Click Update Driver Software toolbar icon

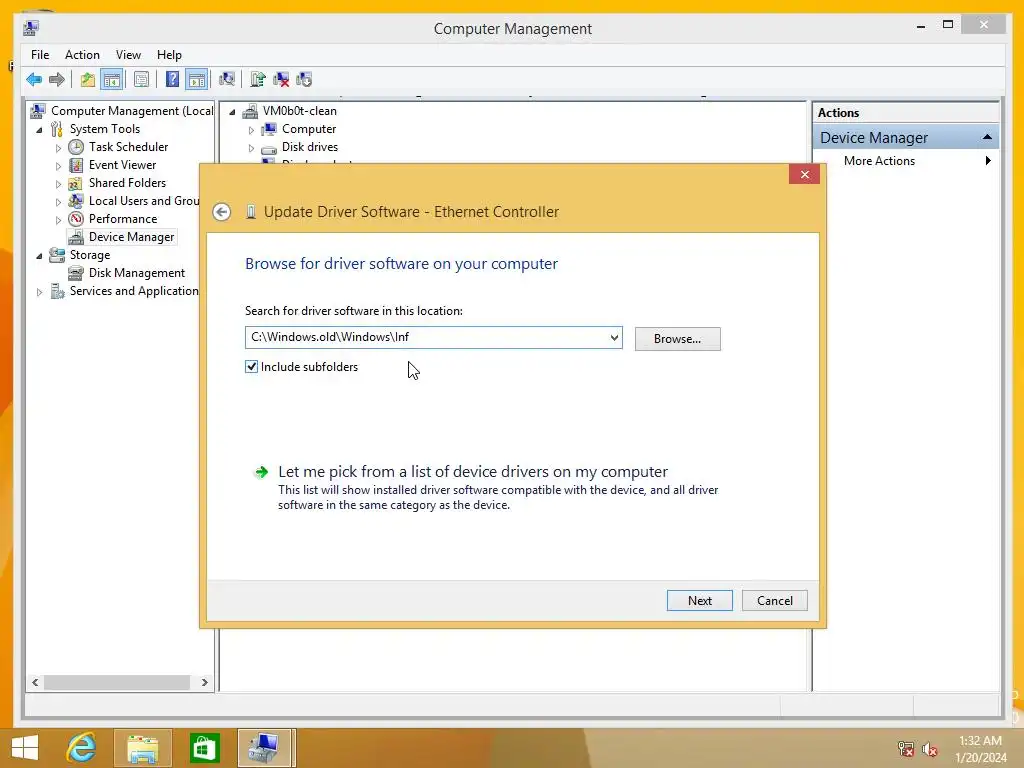pos(257,80)
